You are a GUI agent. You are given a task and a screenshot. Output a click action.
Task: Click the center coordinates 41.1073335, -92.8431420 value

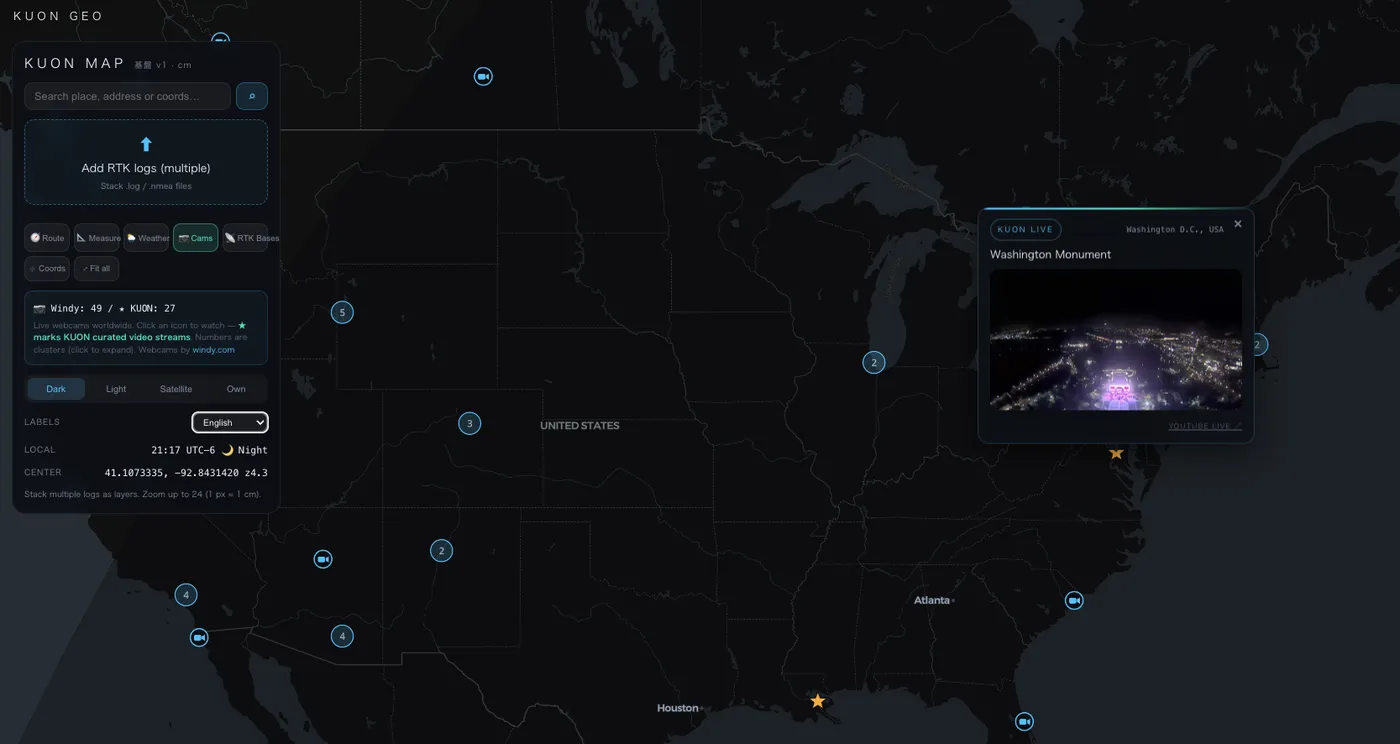click(x=186, y=473)
